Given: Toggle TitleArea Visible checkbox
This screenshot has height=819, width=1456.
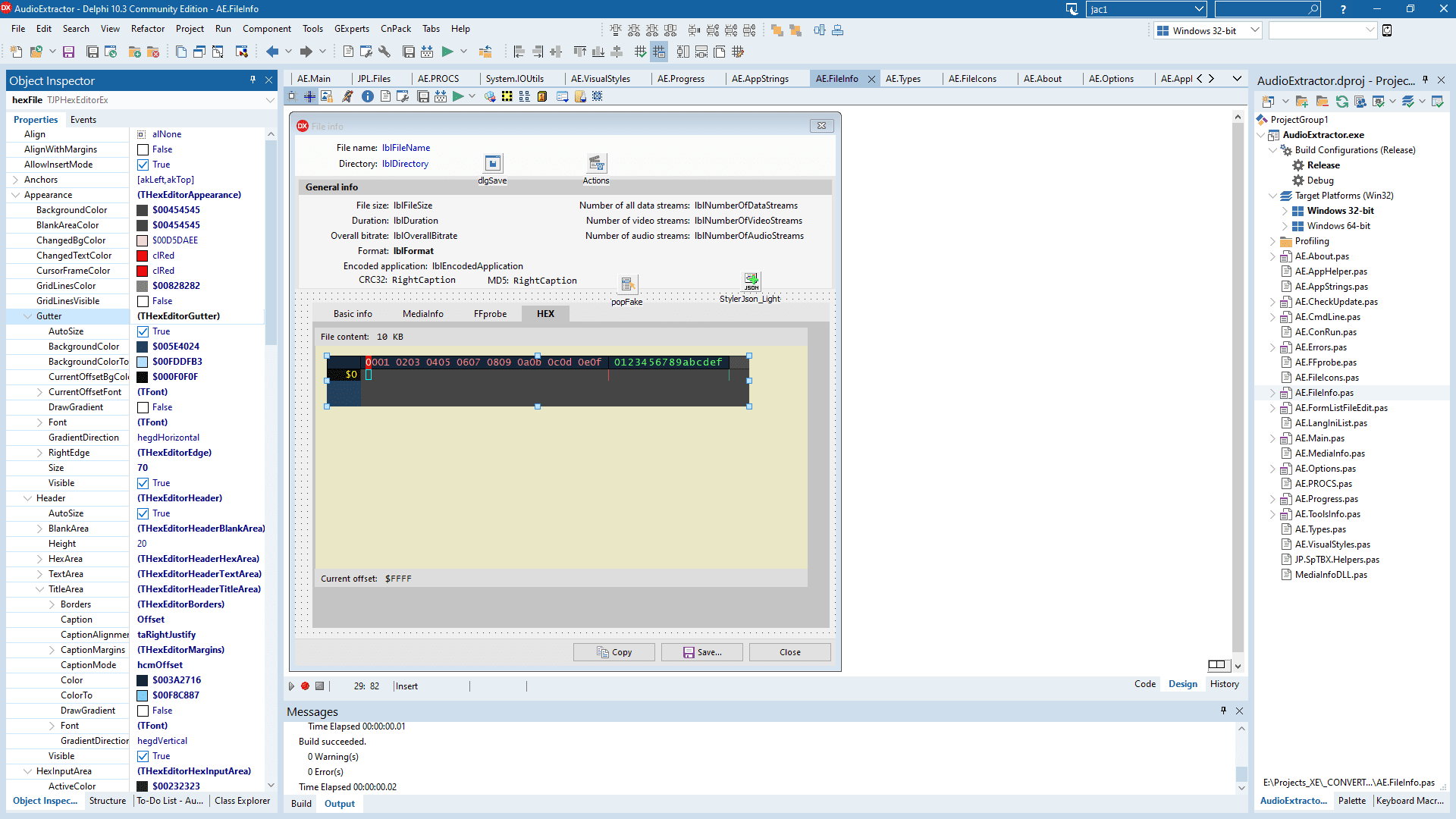Looking at the screenshot, I should click(x=143, y=757).
